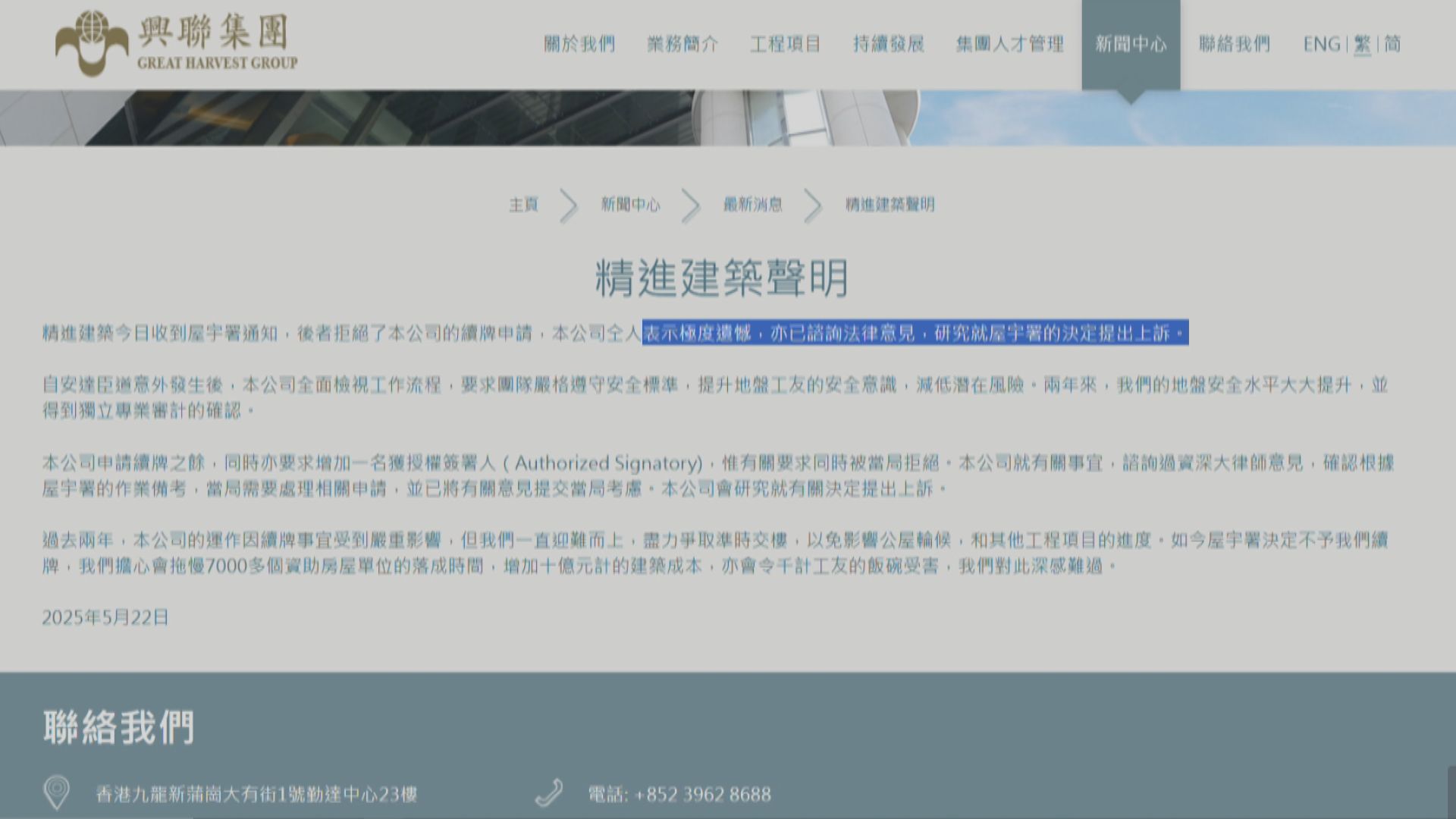Go to 主頁 breadcrumb link
This screenshot has width=1456, height=819.
[523, 205]
